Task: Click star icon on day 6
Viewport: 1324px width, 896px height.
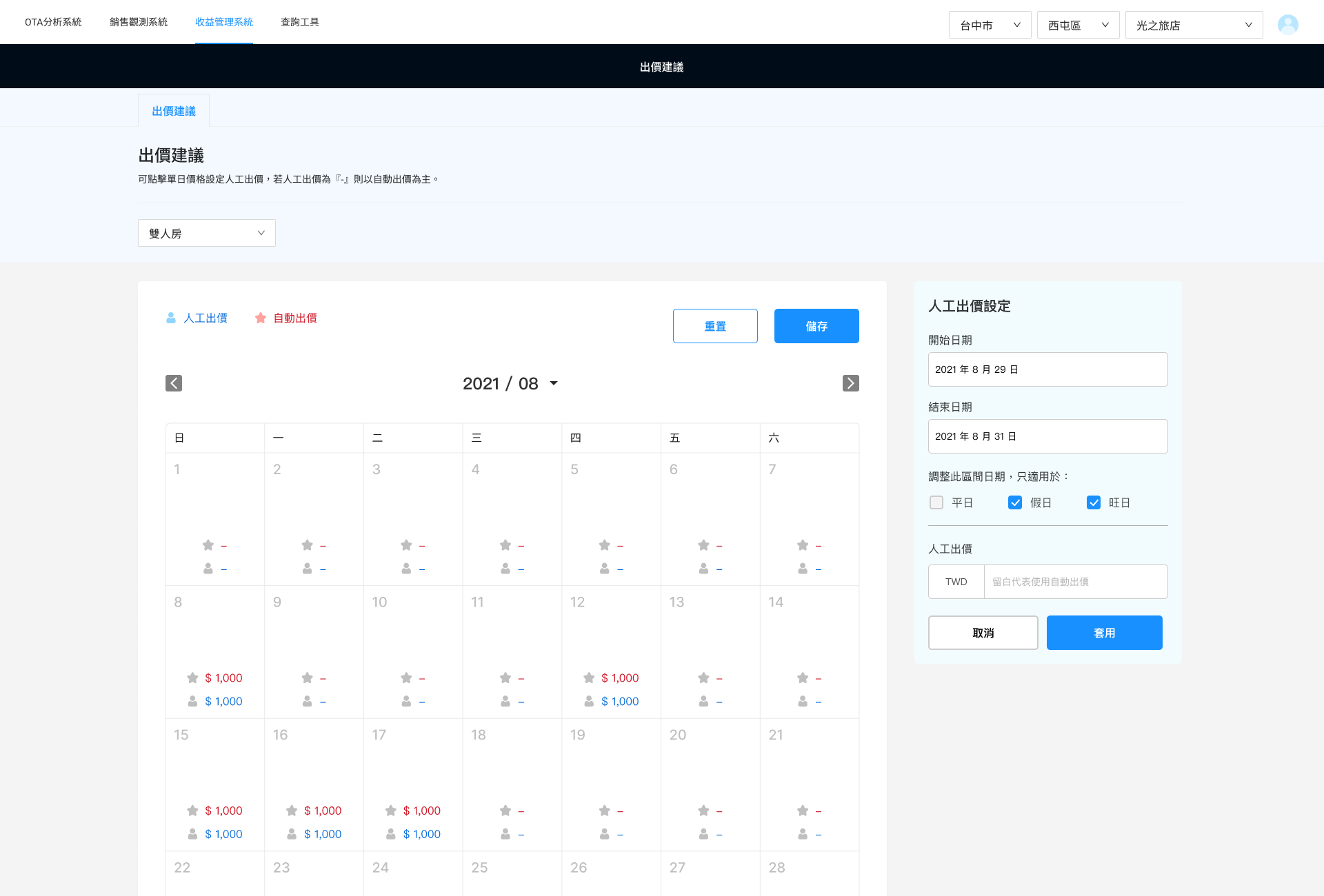Action: [x=703, y=545]
